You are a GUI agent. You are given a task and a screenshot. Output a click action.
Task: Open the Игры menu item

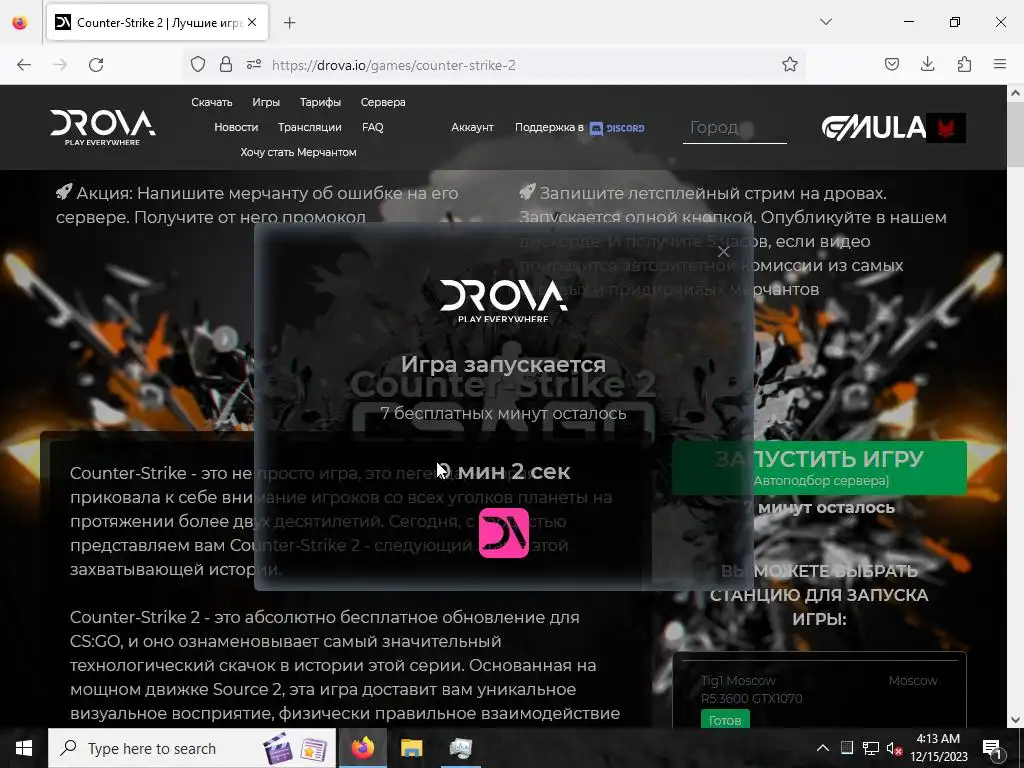coord(266,102)
